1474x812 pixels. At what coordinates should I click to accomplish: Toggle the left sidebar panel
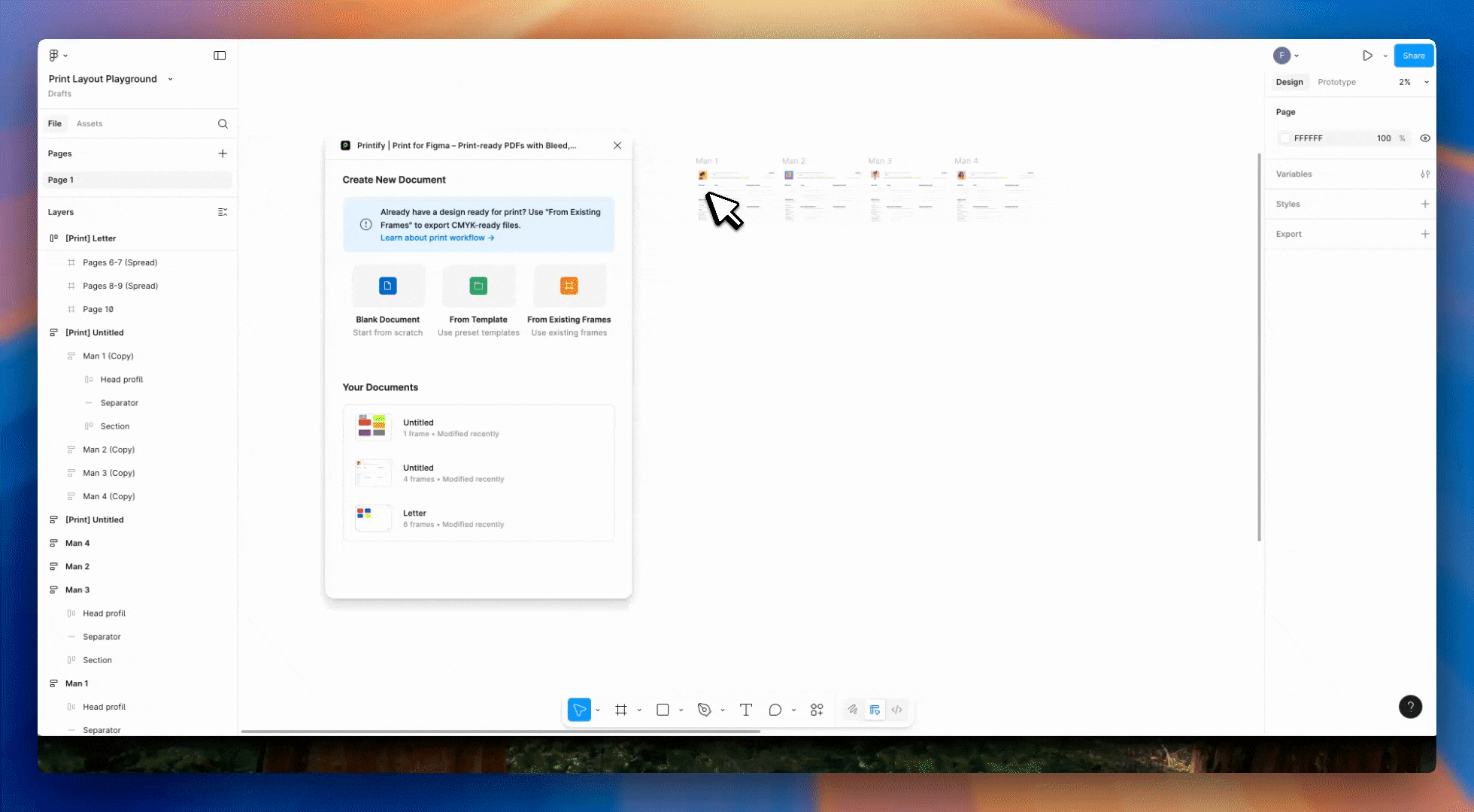220,55
